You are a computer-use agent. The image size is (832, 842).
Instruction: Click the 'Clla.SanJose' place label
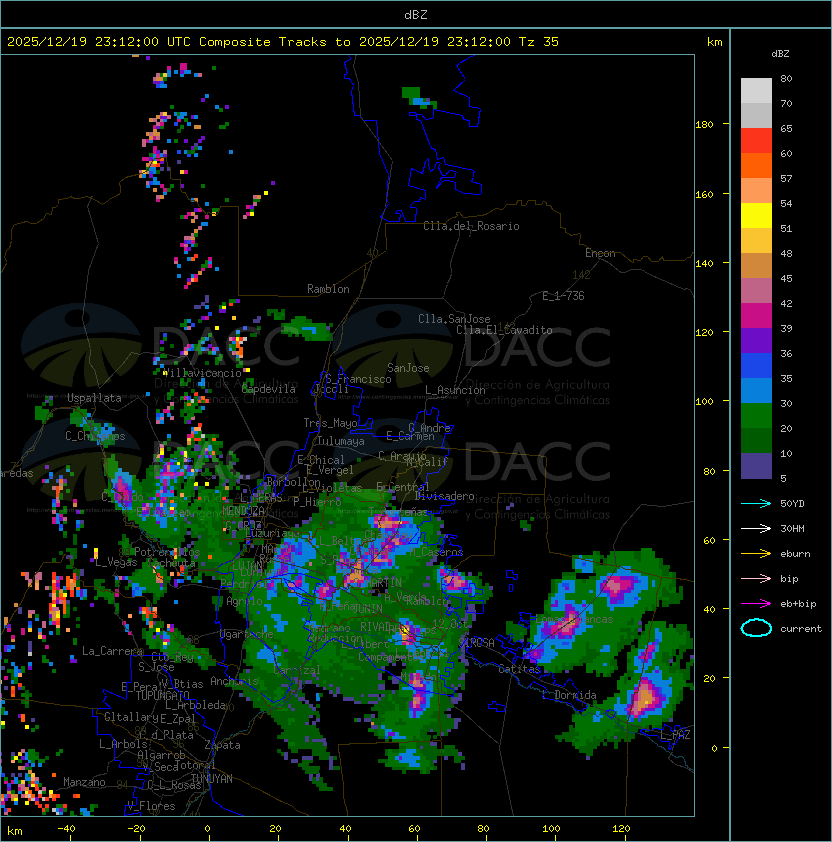click(454, 319)
